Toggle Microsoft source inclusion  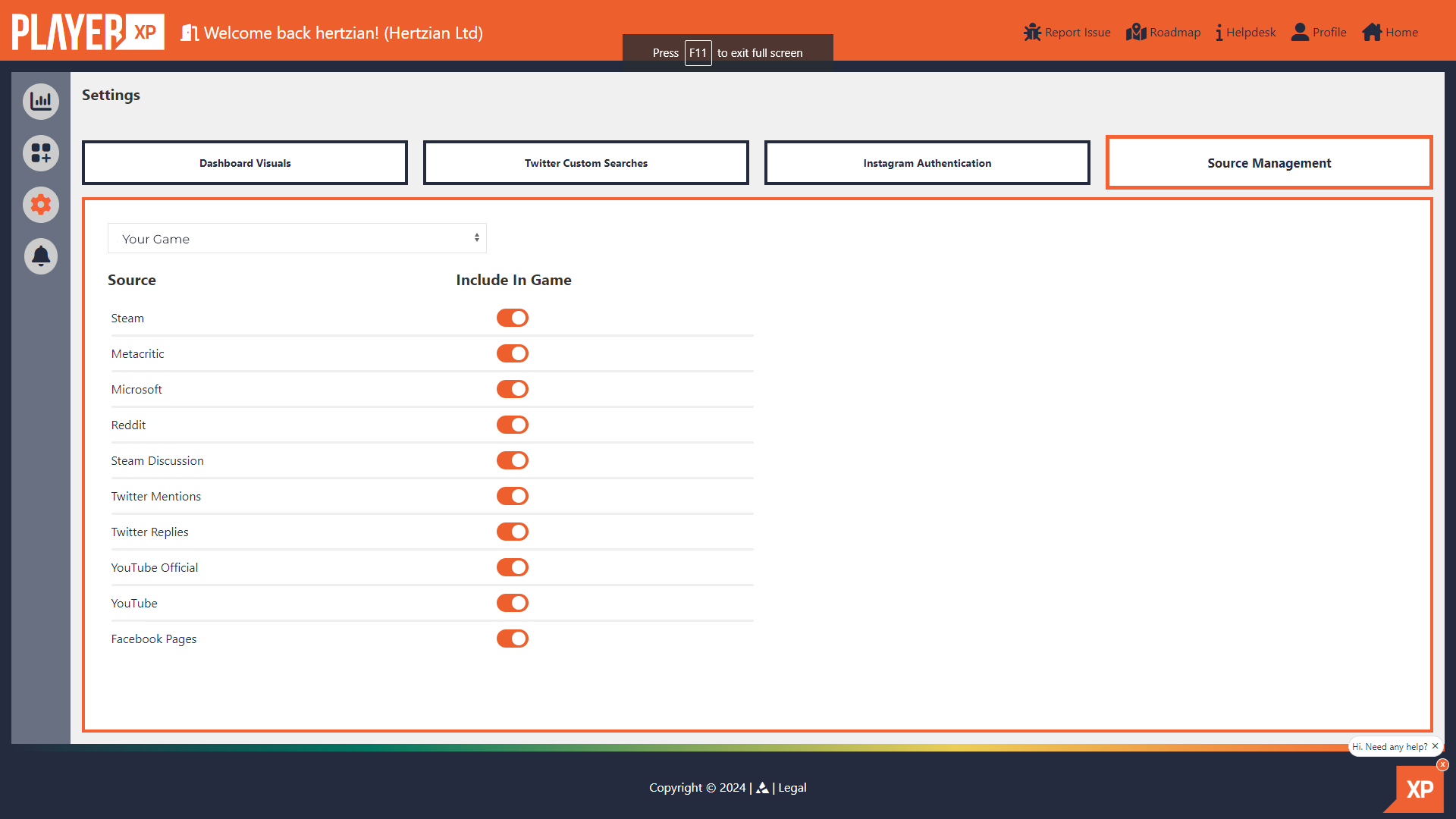pos(513,389)
